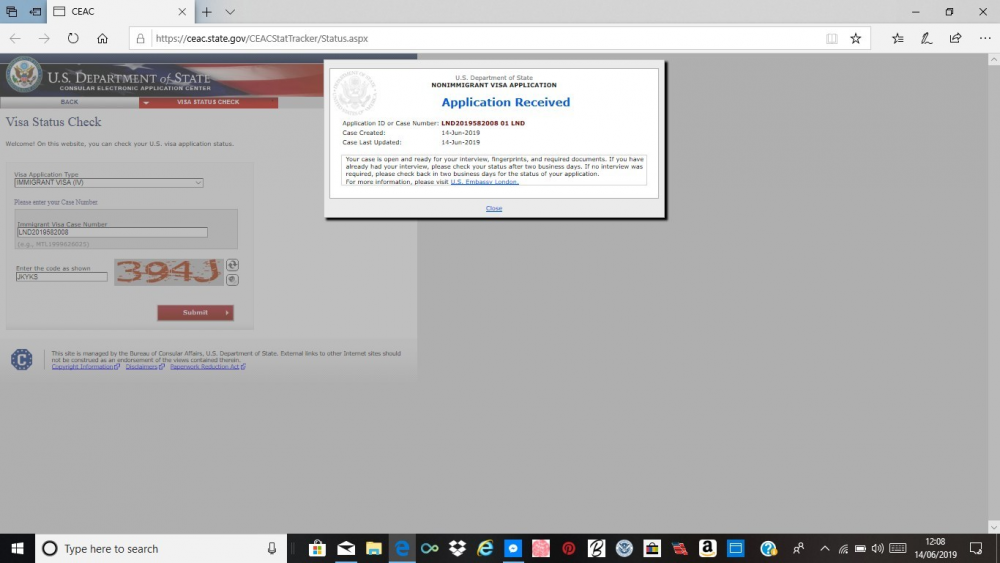Open the People taskbar icon
Screen dimensions: 1000x563
[798, 548]
